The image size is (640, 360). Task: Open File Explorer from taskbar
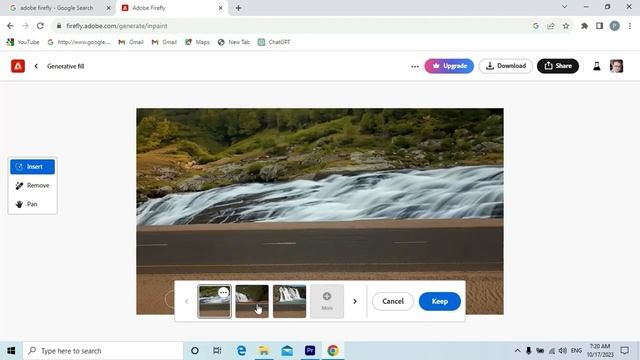(264, 351)
